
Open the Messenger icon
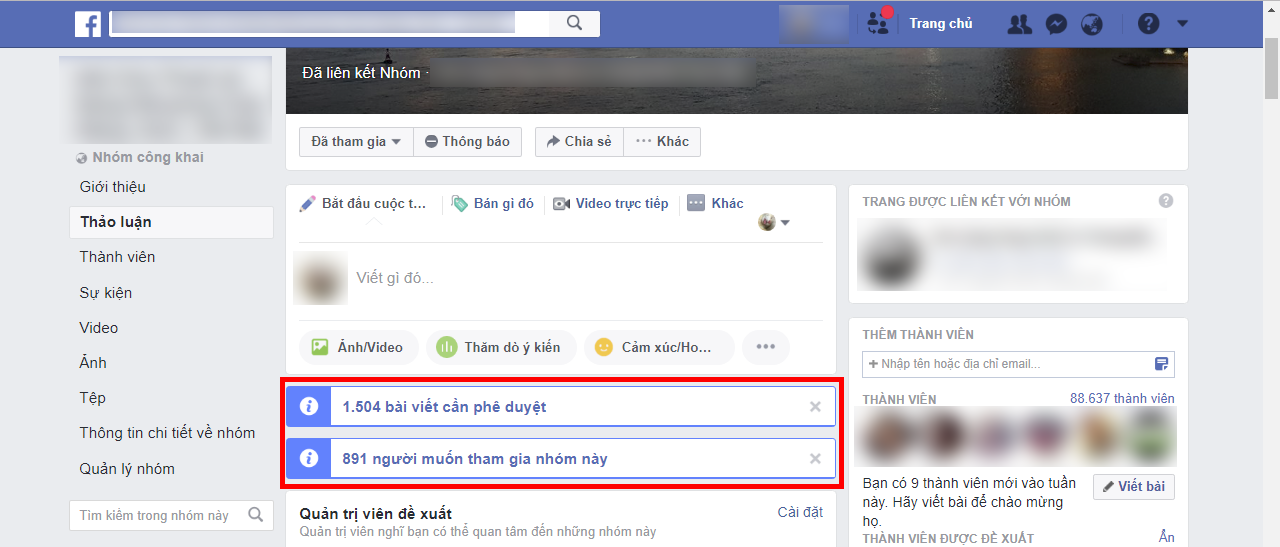1056,24
